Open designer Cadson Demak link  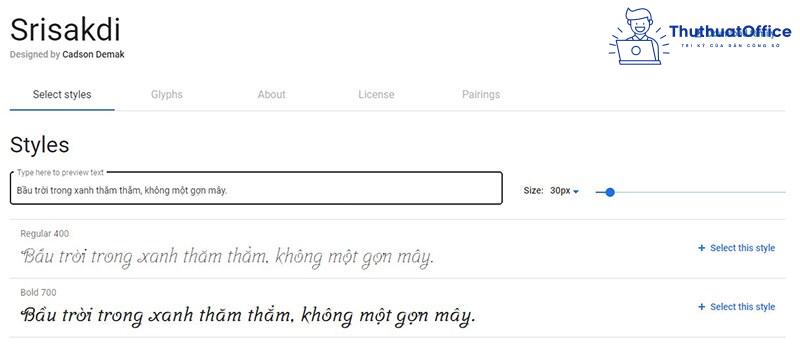(x=93, y=55)
